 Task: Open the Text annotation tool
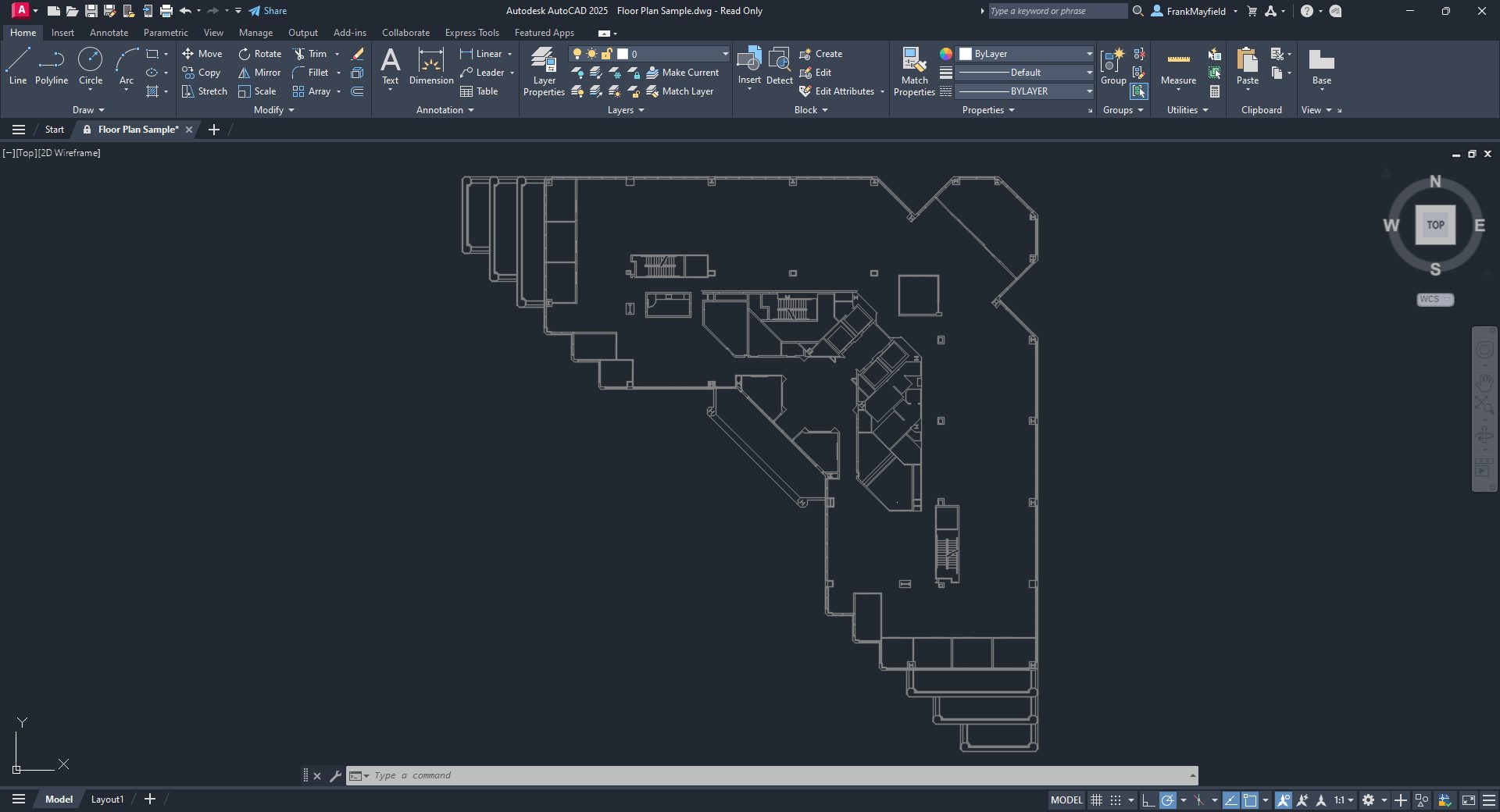click(390, 66)
